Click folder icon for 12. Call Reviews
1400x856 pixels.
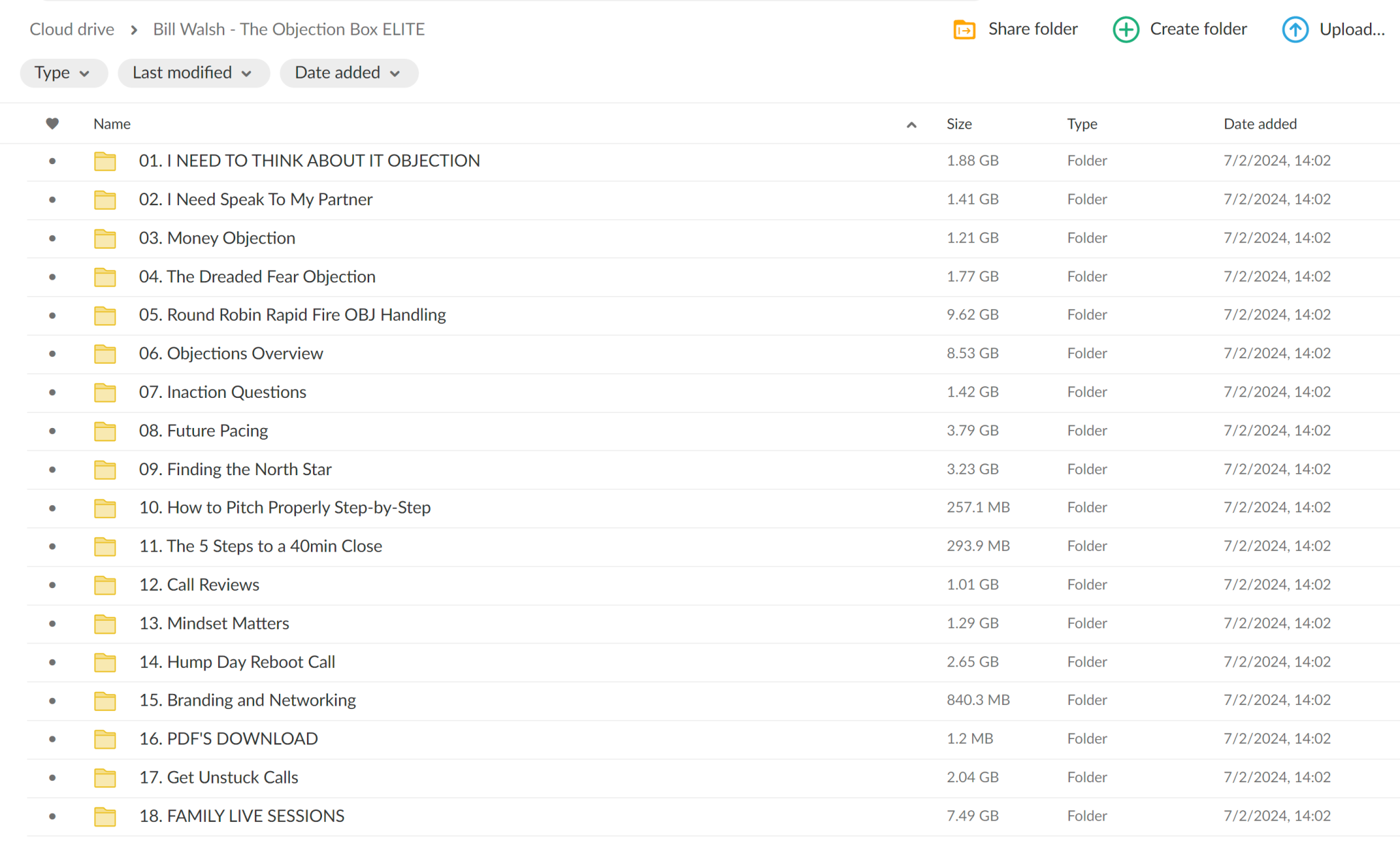(x=105, y=585)
